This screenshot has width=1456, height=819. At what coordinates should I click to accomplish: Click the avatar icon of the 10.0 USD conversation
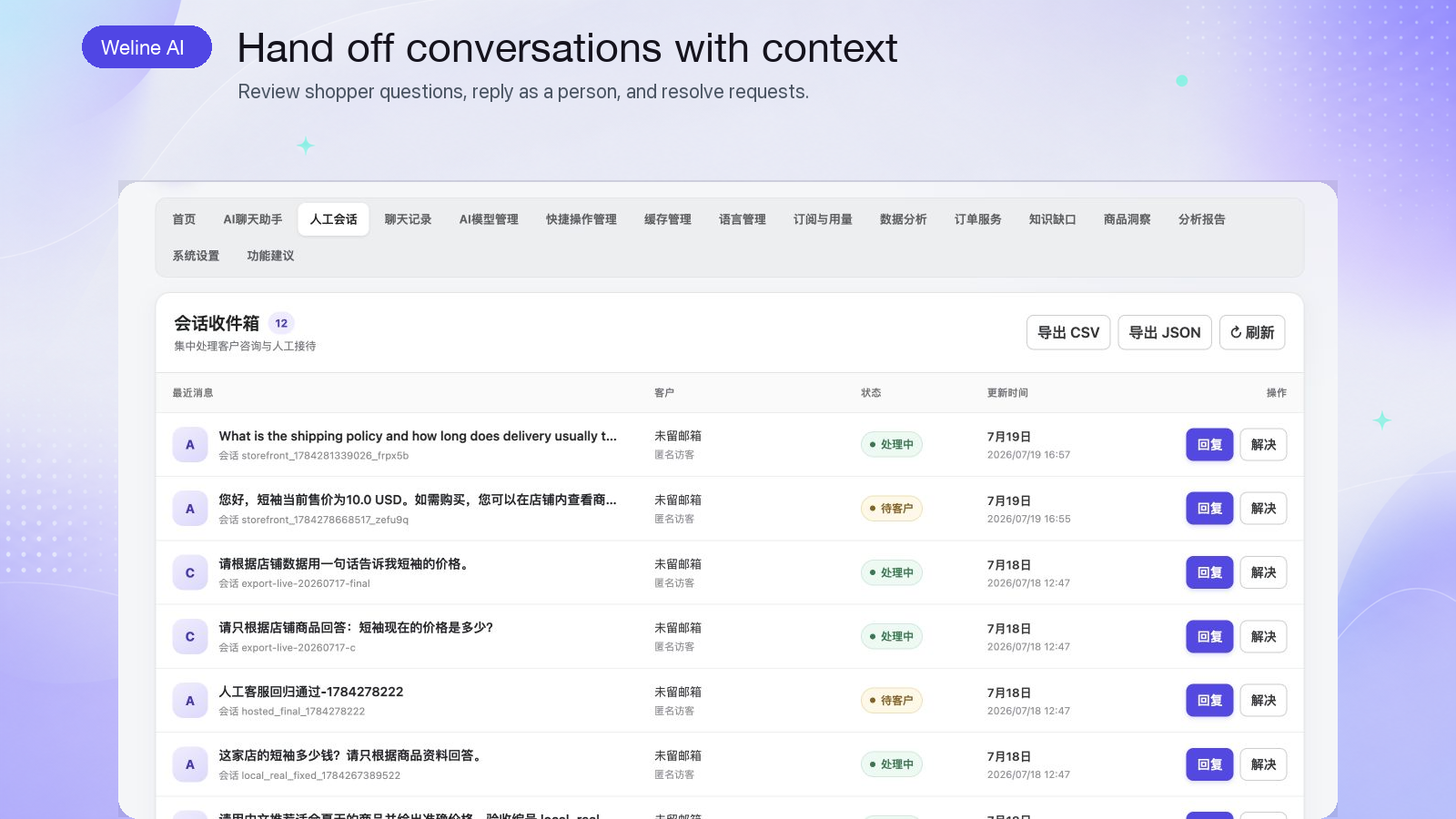190,509
